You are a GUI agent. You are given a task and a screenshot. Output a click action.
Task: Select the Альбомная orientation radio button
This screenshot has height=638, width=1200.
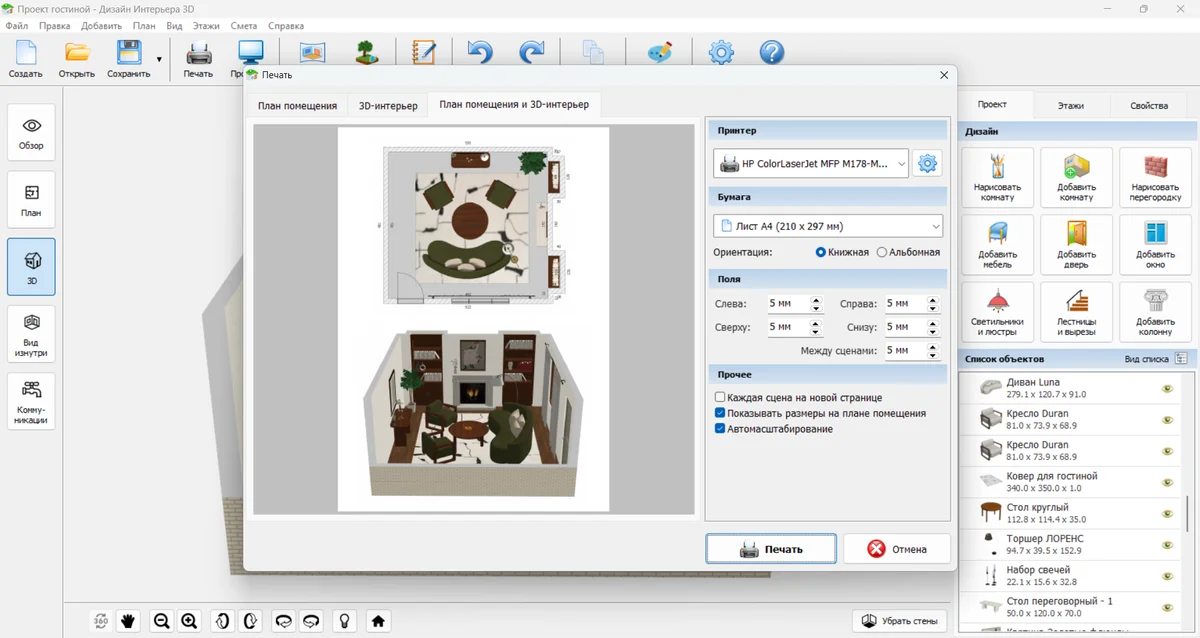[882, 252]
